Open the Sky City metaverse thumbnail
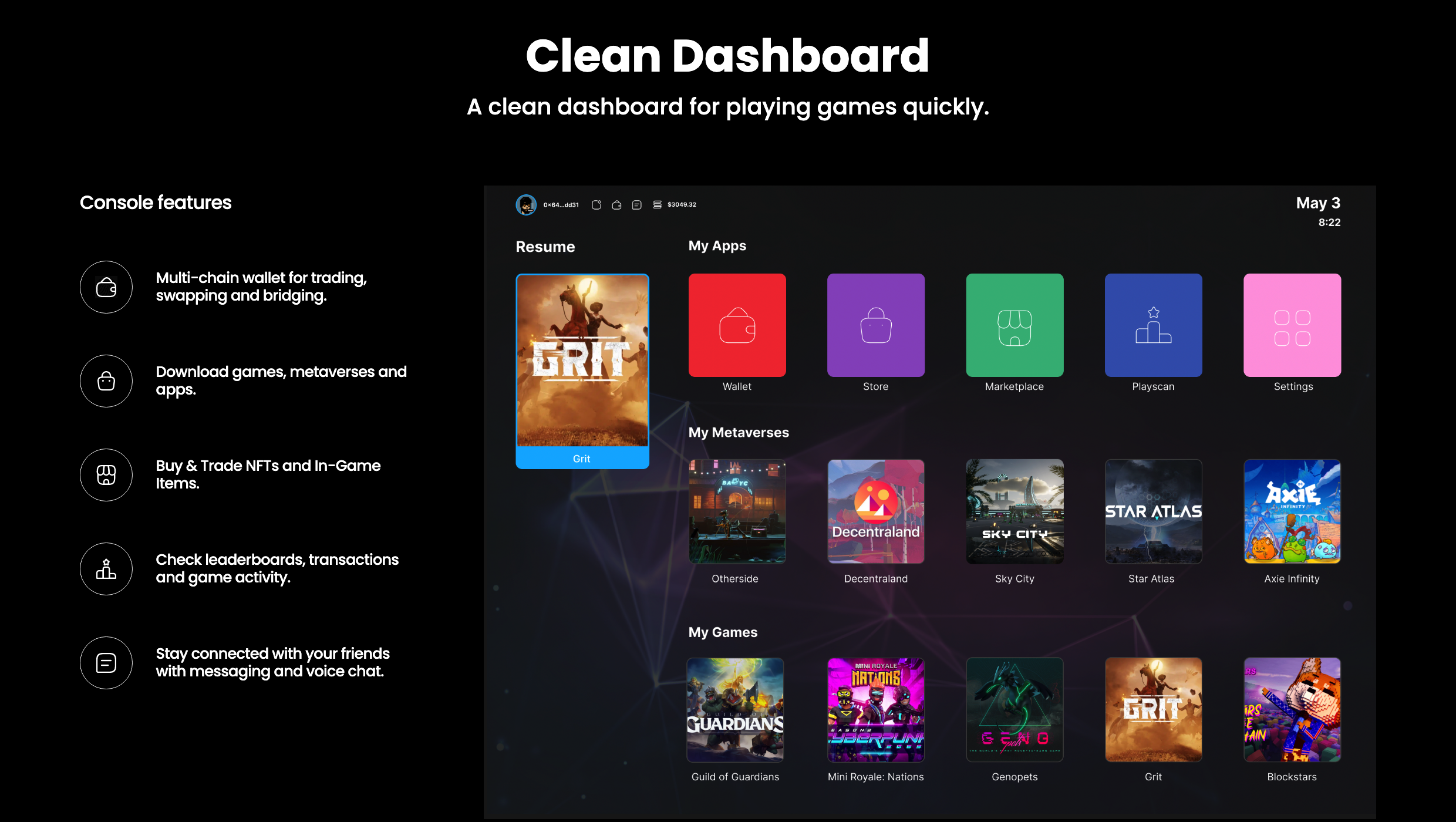The height and width of the screenshot is (822, 1456). (1015, 511)
